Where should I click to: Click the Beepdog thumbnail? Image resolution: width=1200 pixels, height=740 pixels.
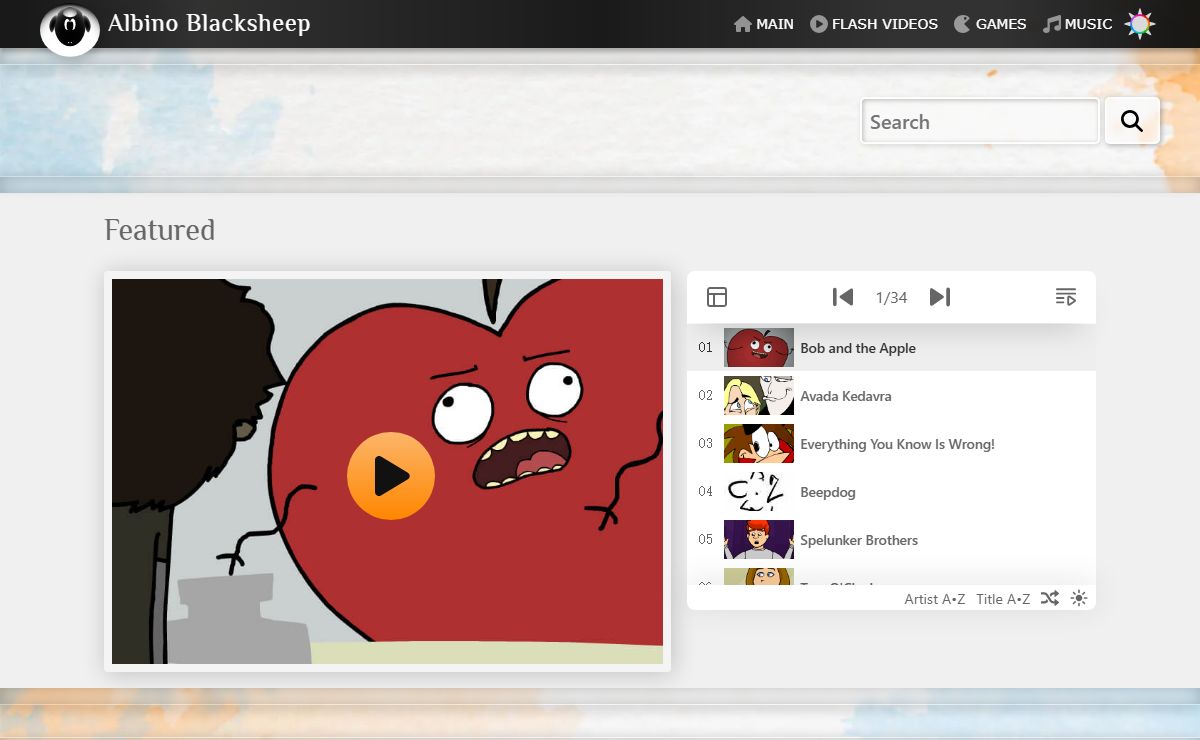pos(759,492)
